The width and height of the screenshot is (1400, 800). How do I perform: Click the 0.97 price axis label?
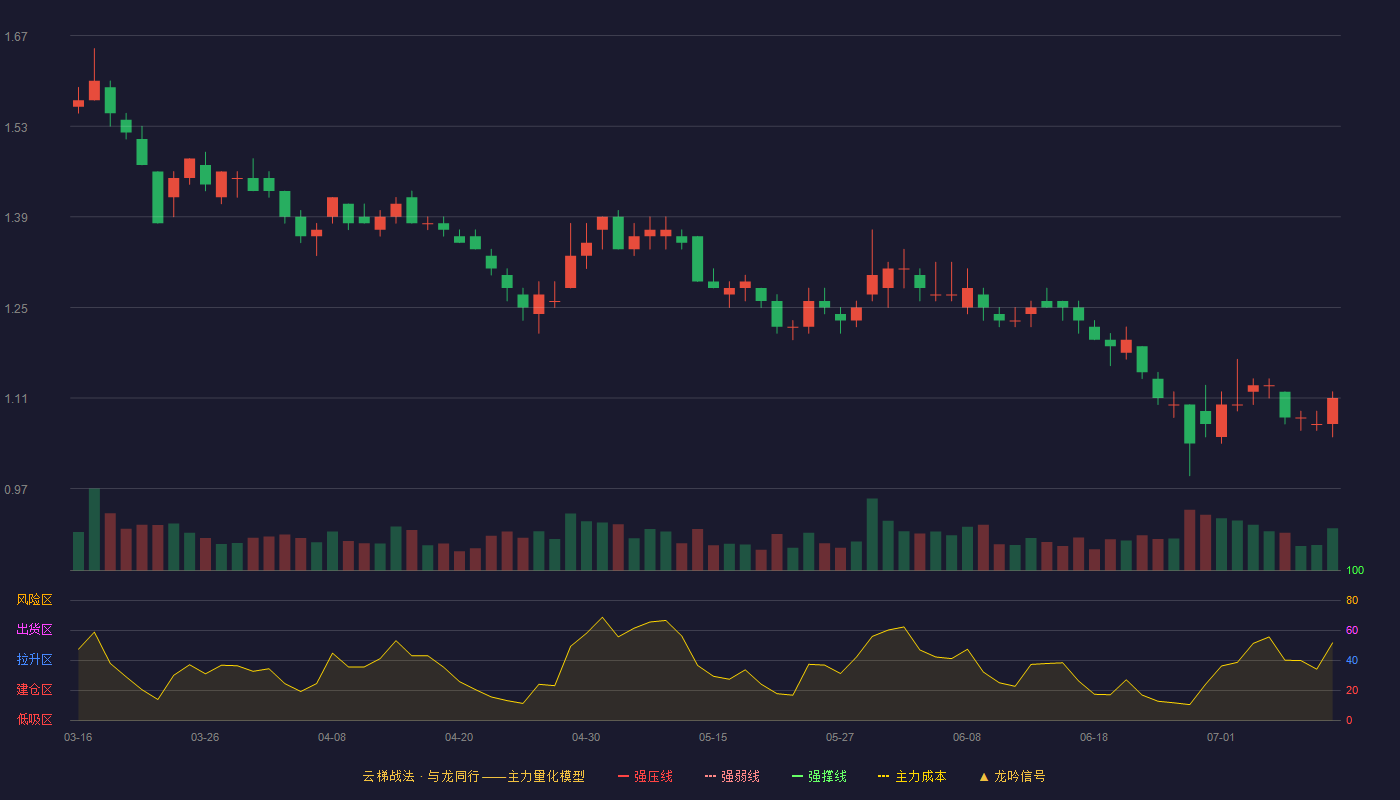point(16,490)
